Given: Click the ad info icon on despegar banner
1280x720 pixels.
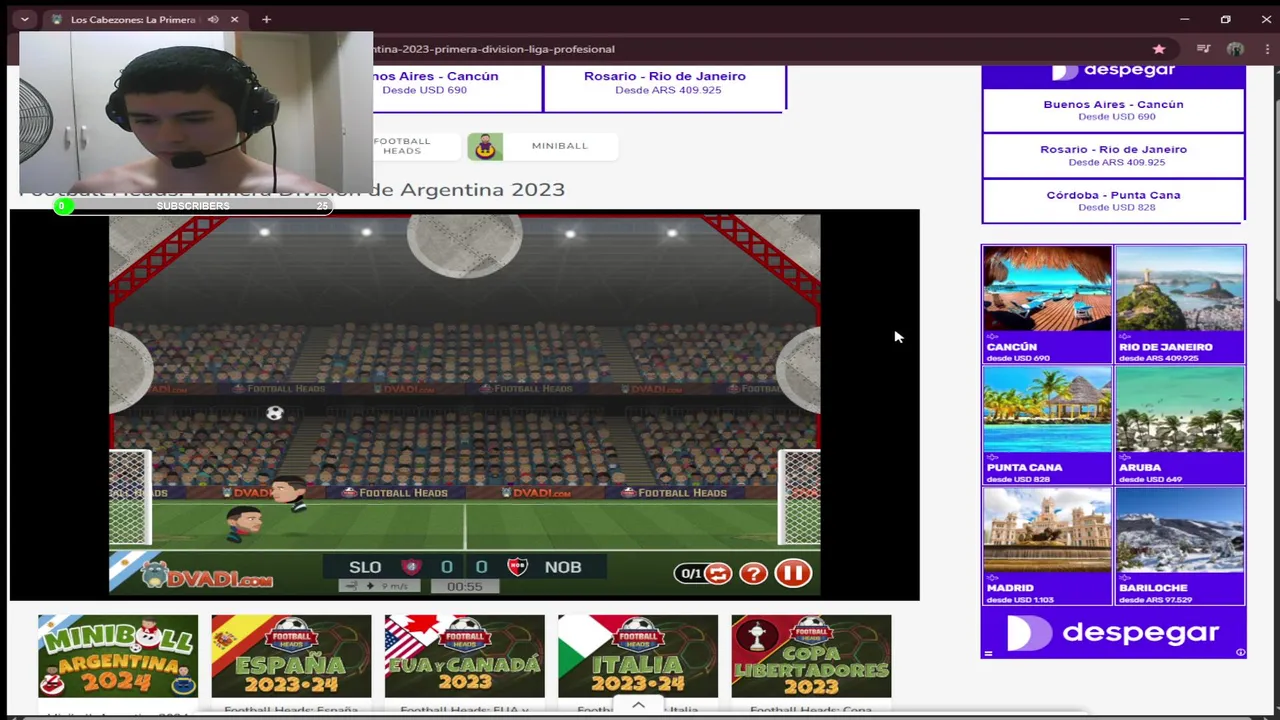Looking at the screenshot, I should click(1240, 652).
